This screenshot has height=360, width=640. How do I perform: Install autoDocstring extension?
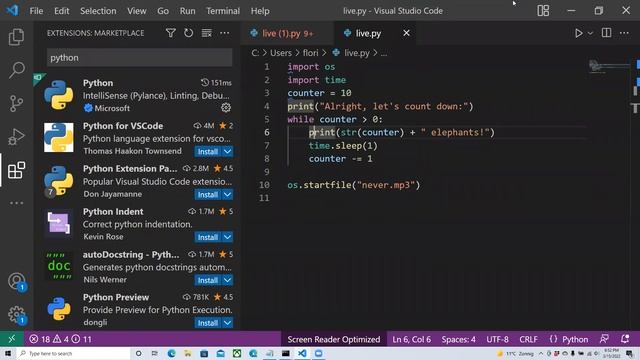click(208, 280)
